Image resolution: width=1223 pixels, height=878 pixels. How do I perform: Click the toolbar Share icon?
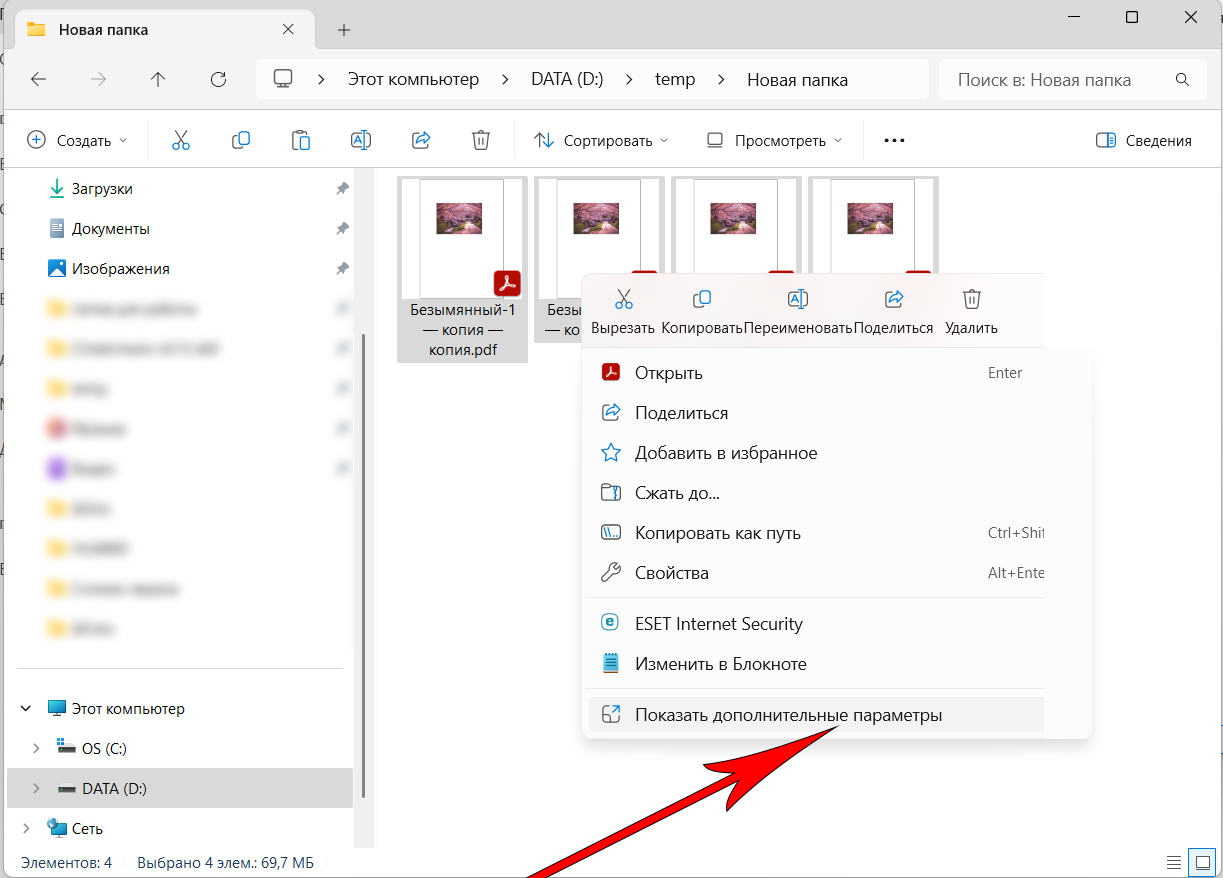point(421,141)
